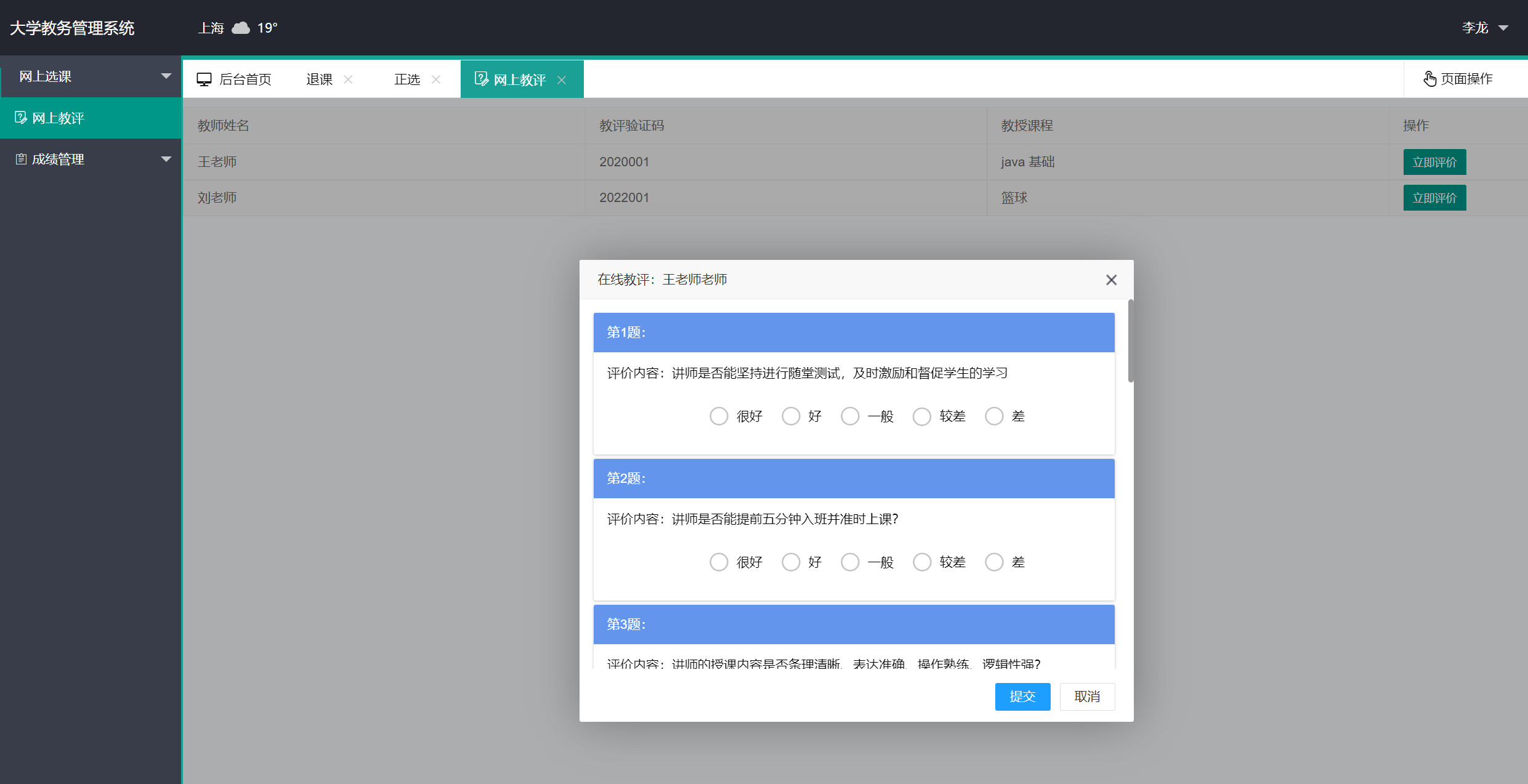The image size is (1528, 784).
Task: Expand the 成绩管理 sidebar section
Action: pyautogui.click(x=166, y=159)
